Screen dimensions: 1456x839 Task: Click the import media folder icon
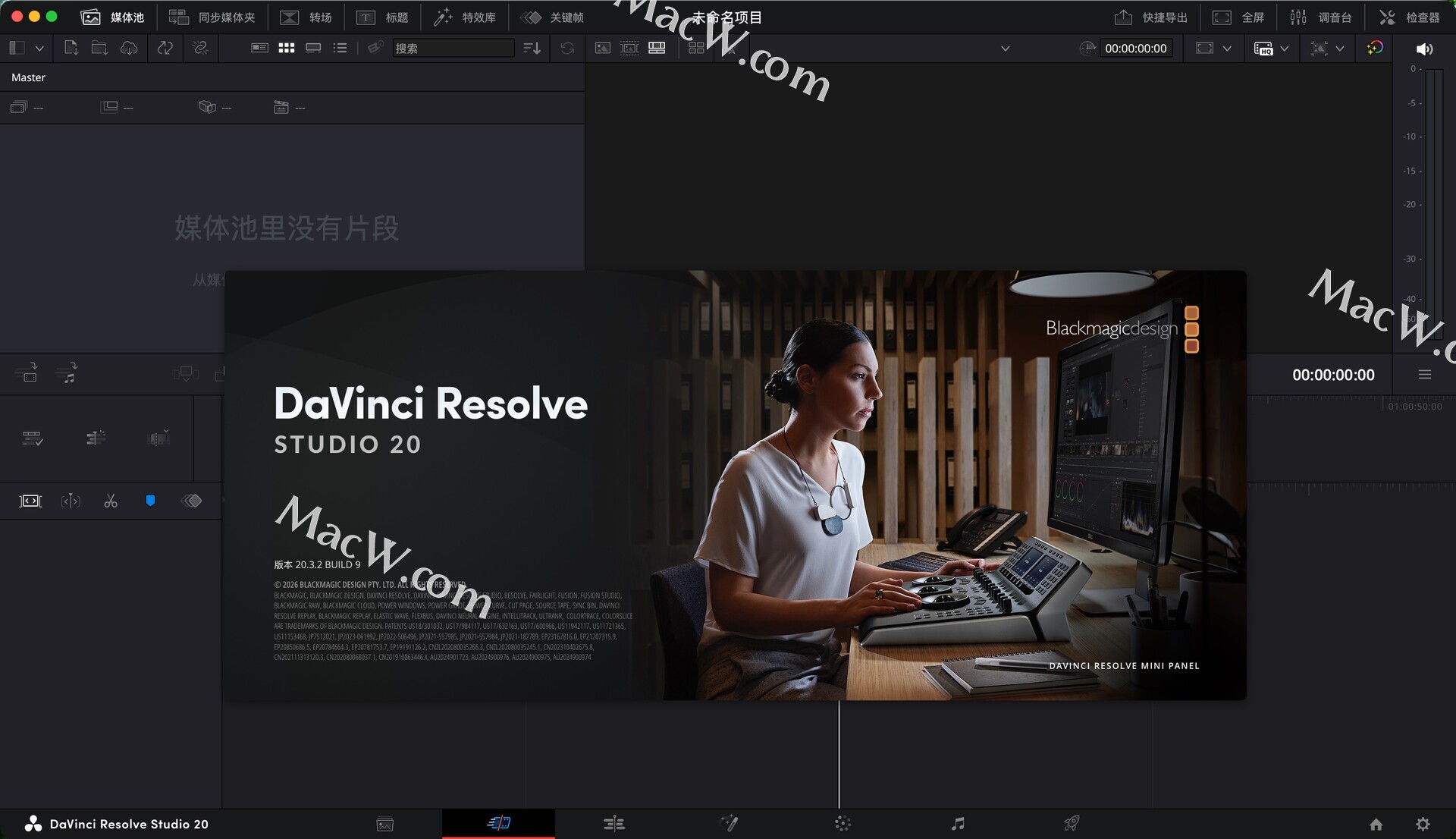coord(99,48)
